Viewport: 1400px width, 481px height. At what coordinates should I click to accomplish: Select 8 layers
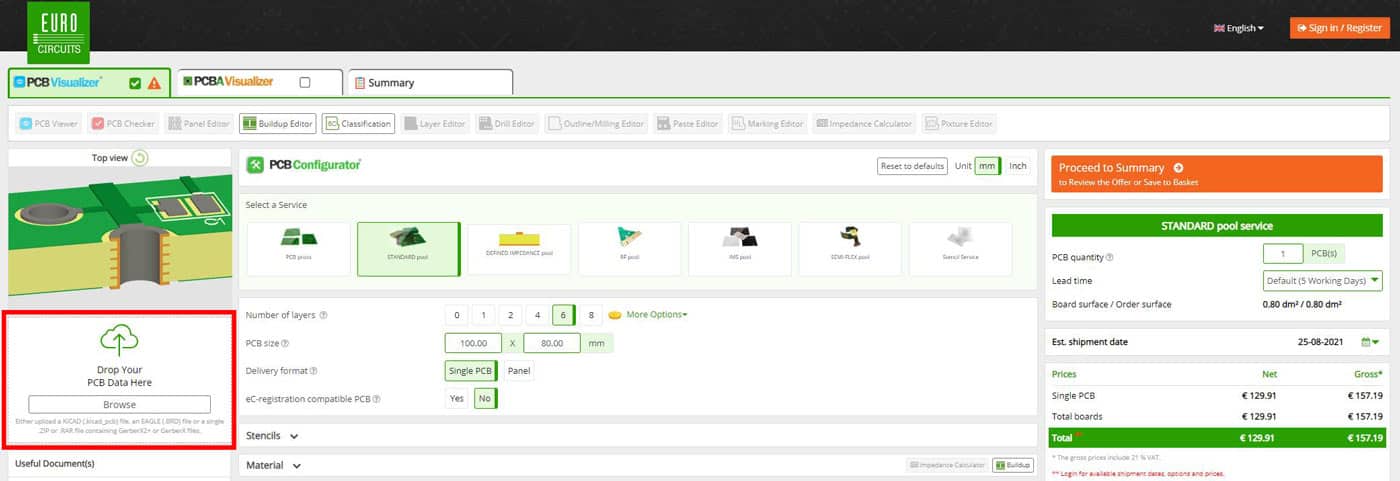[591, 315]
